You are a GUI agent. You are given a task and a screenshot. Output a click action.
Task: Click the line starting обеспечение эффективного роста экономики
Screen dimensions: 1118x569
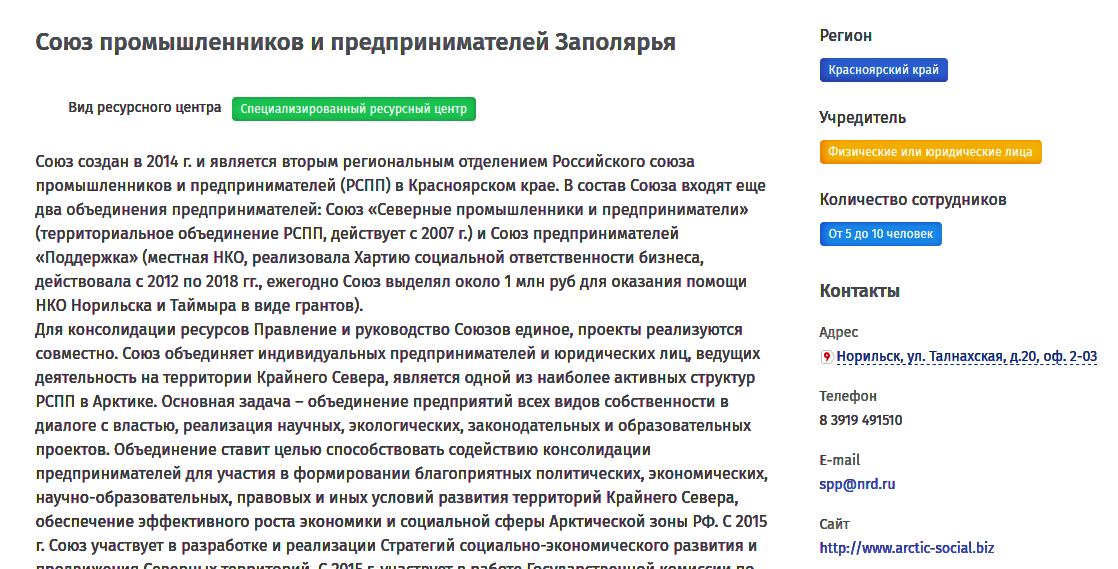click(x=401, y=521)
